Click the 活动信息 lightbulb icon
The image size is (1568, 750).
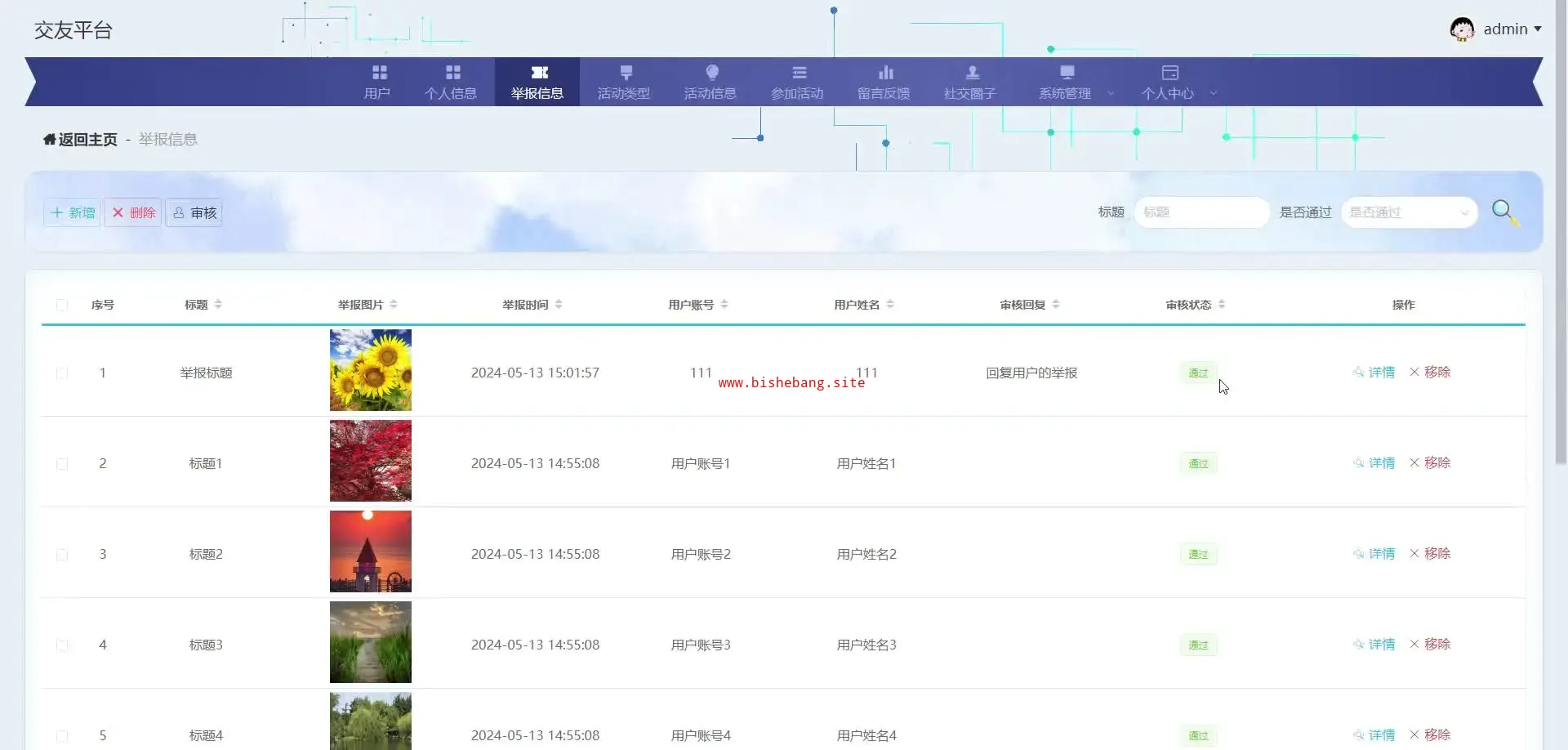tap(711, 73)
